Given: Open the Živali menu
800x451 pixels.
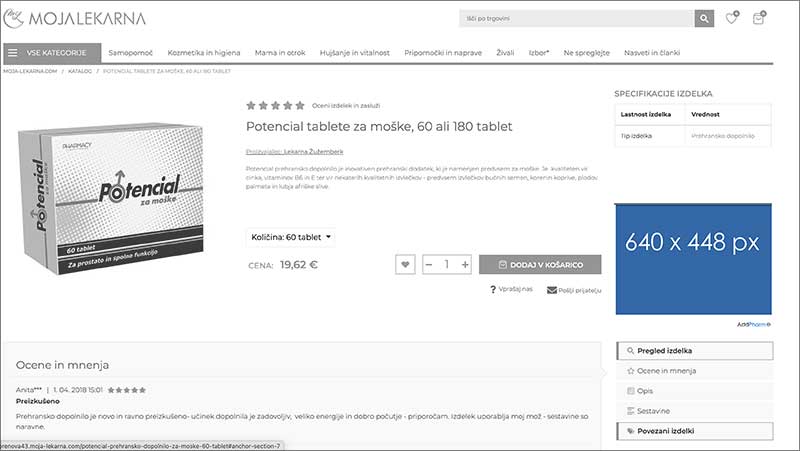Looking at the screenshot, I should pos(505,53).
